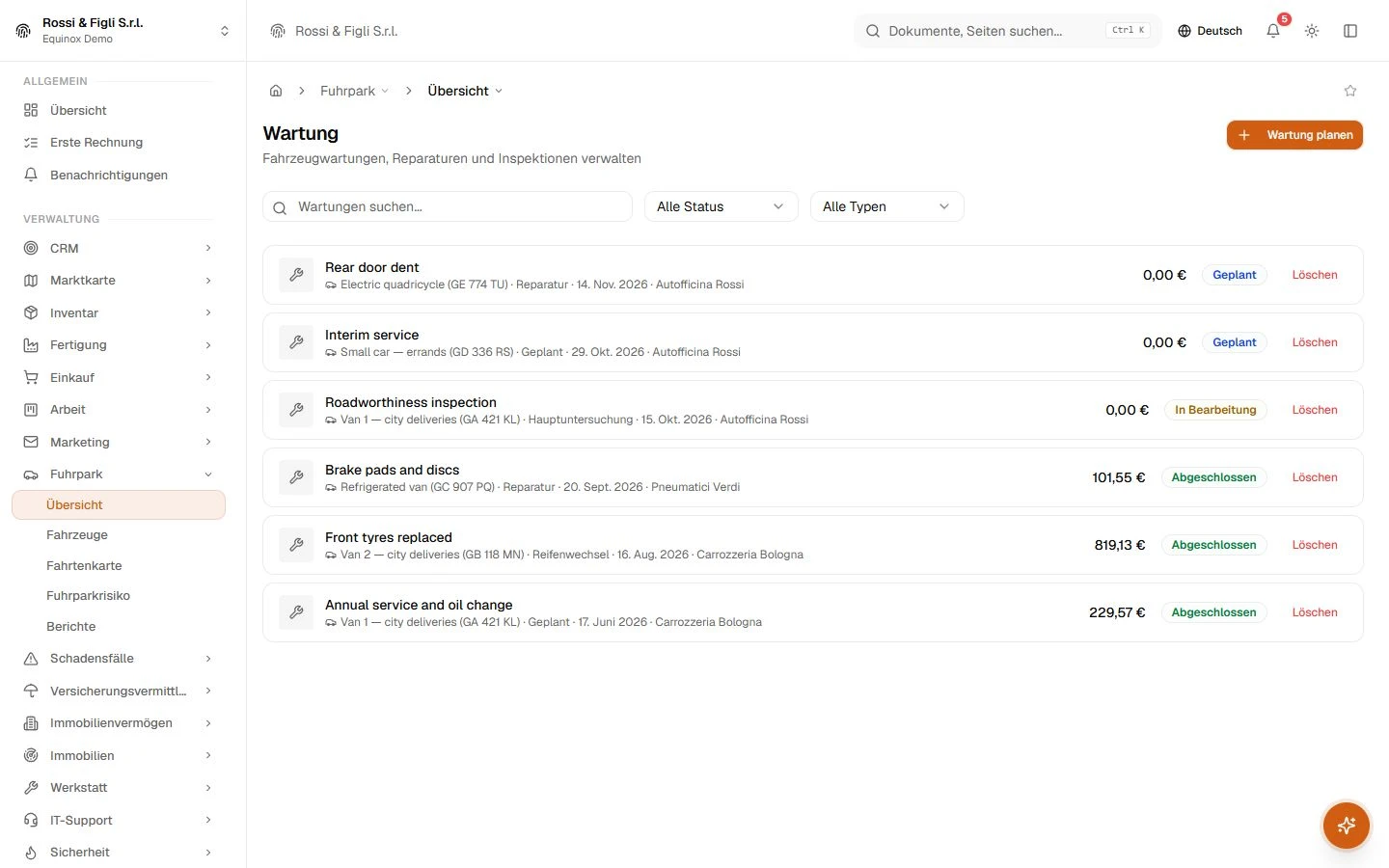This screenshot has height=868, width=1389.
Task: Click the wrench icon for Rear door dent
Action: tap(296, 275)
